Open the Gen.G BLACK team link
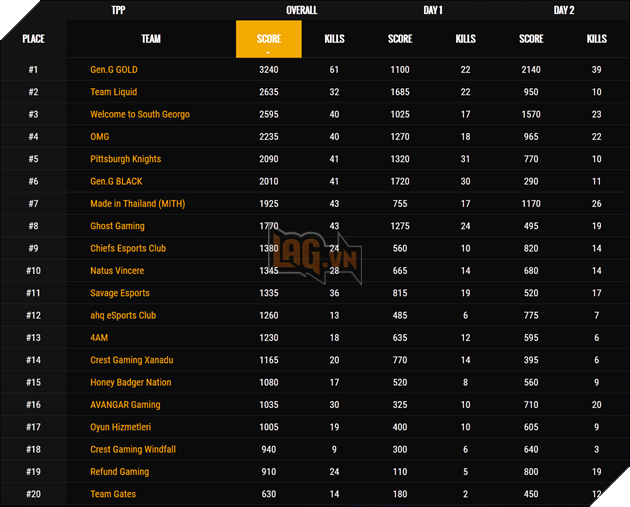 coord(116,181)
